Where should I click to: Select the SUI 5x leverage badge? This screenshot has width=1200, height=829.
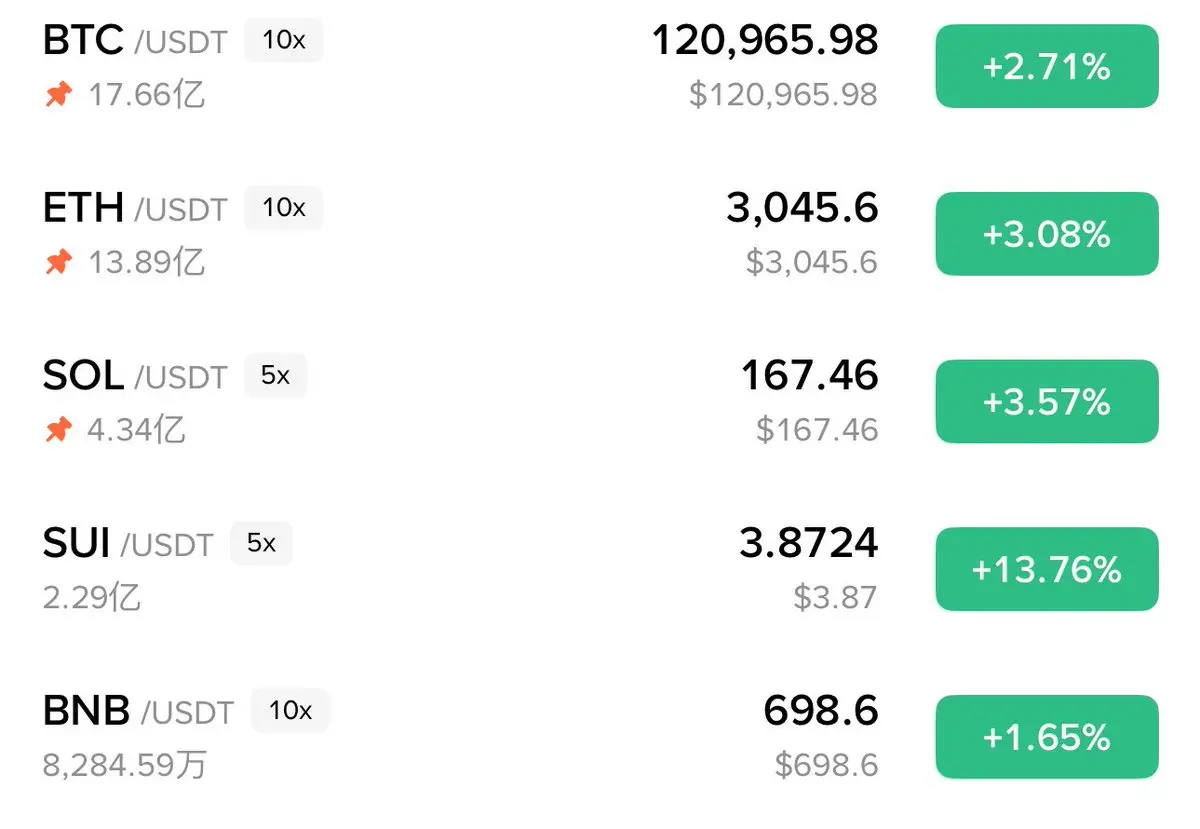pos(261,543)
